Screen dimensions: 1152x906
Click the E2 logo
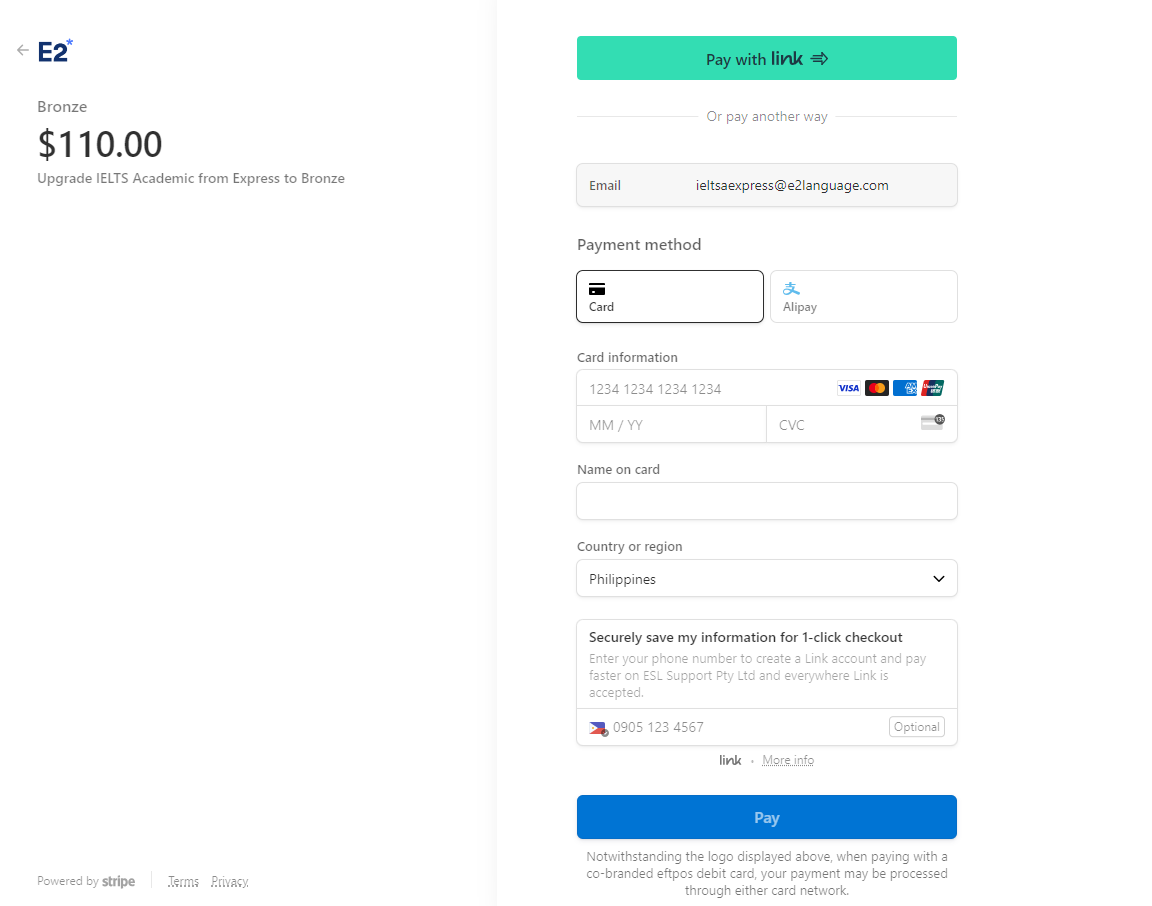click(x=55, y=51)
